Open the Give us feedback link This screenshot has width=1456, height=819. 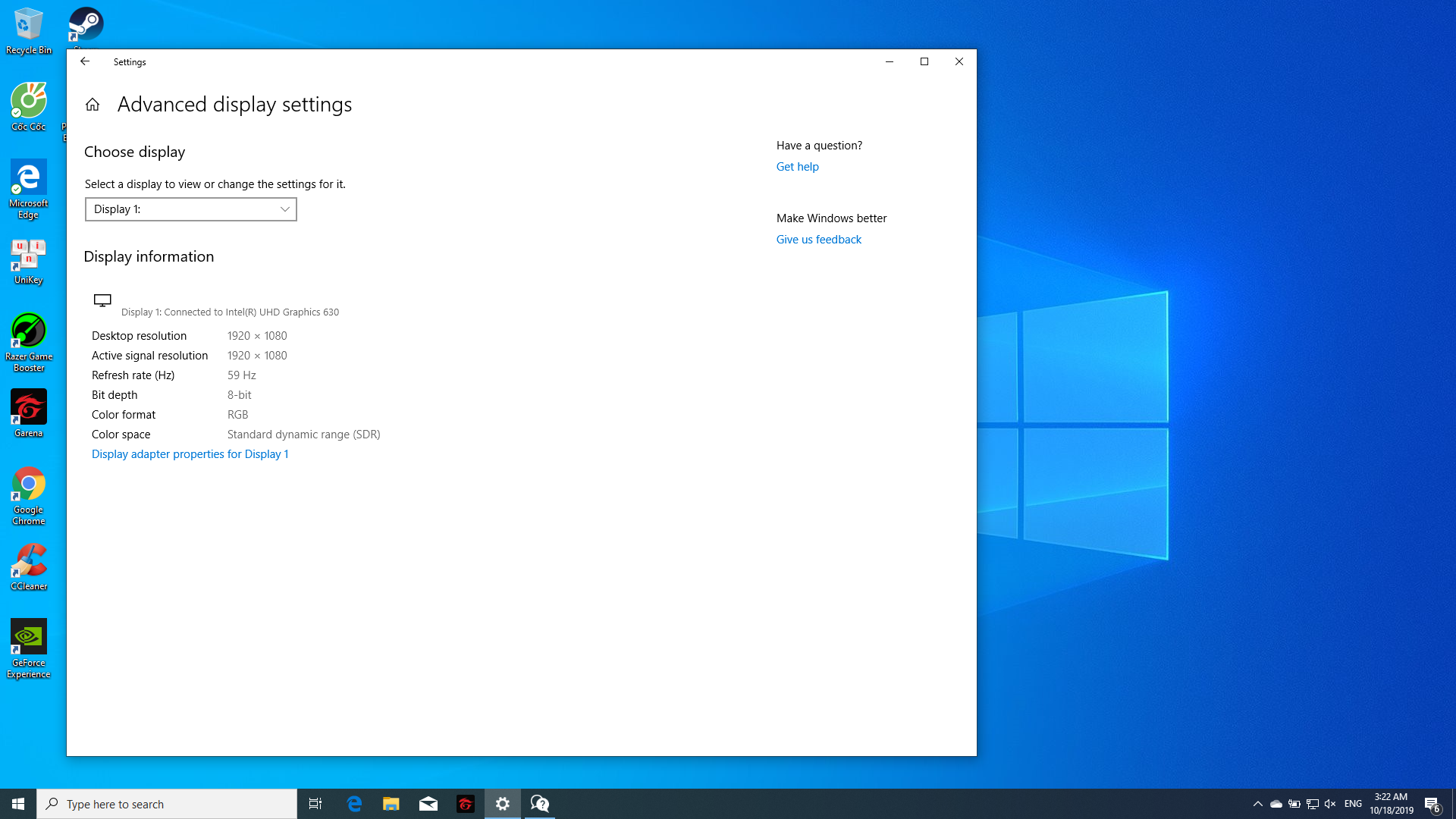coord(818,240)
